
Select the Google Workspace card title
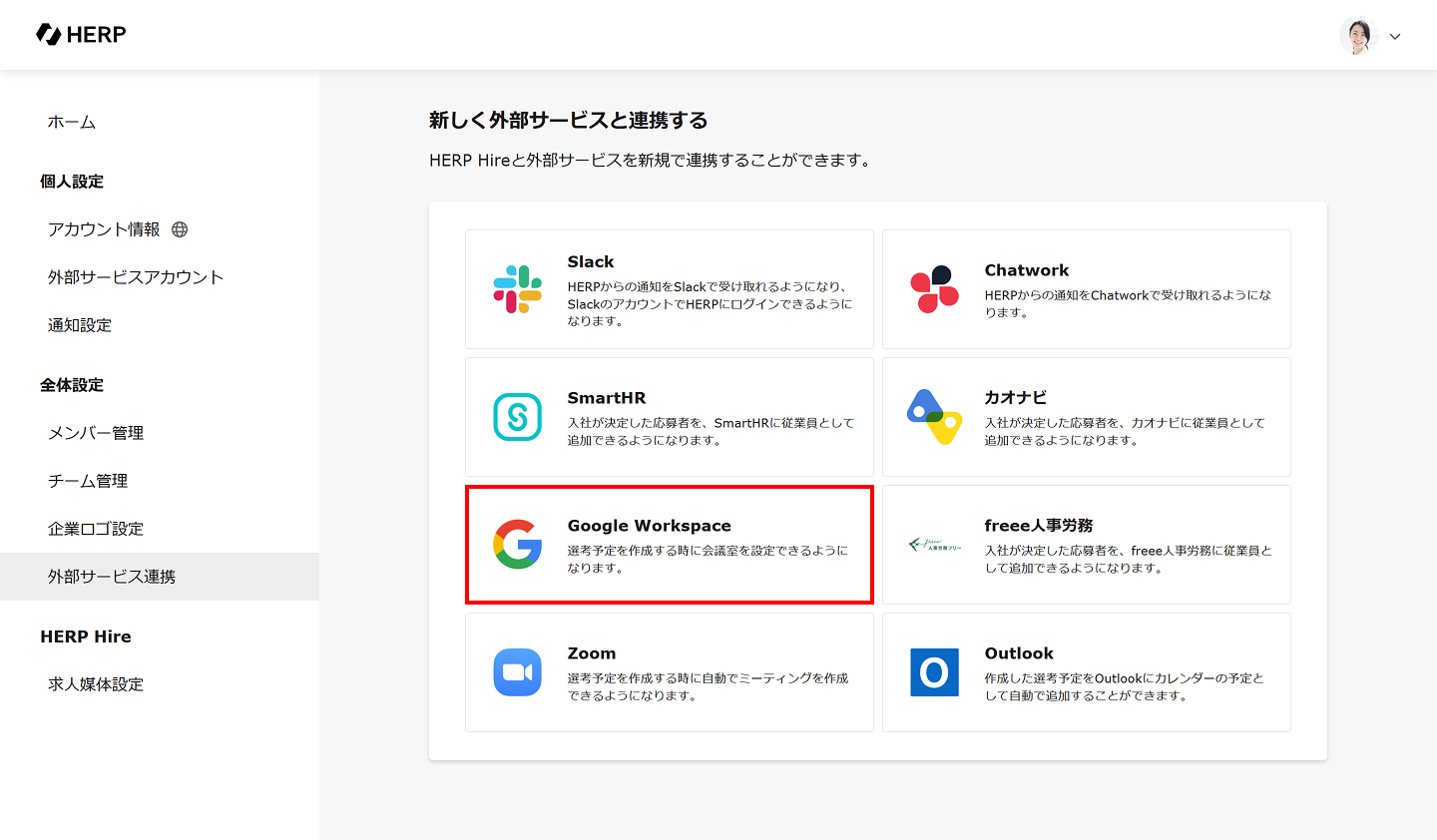tap(650, 526)
